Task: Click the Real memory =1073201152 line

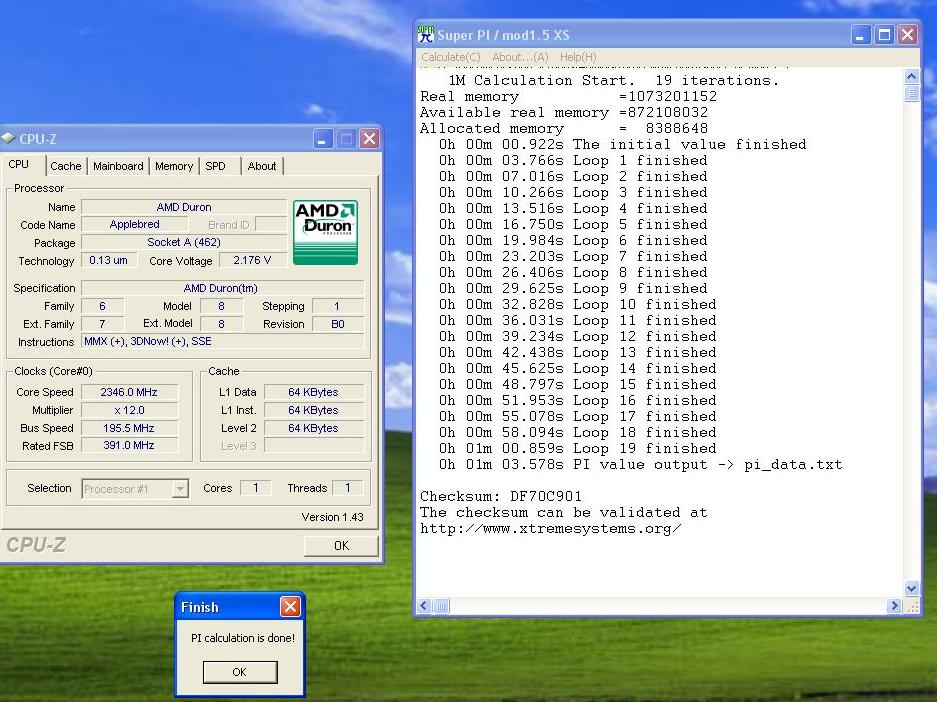Action: pos(568,97)
